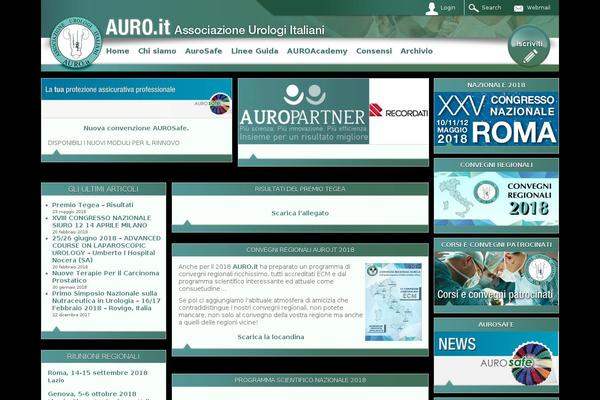Open the XVIII Congresso Nazionale SIURO article
Screen dimensions: 600x400
pos(101,221)
